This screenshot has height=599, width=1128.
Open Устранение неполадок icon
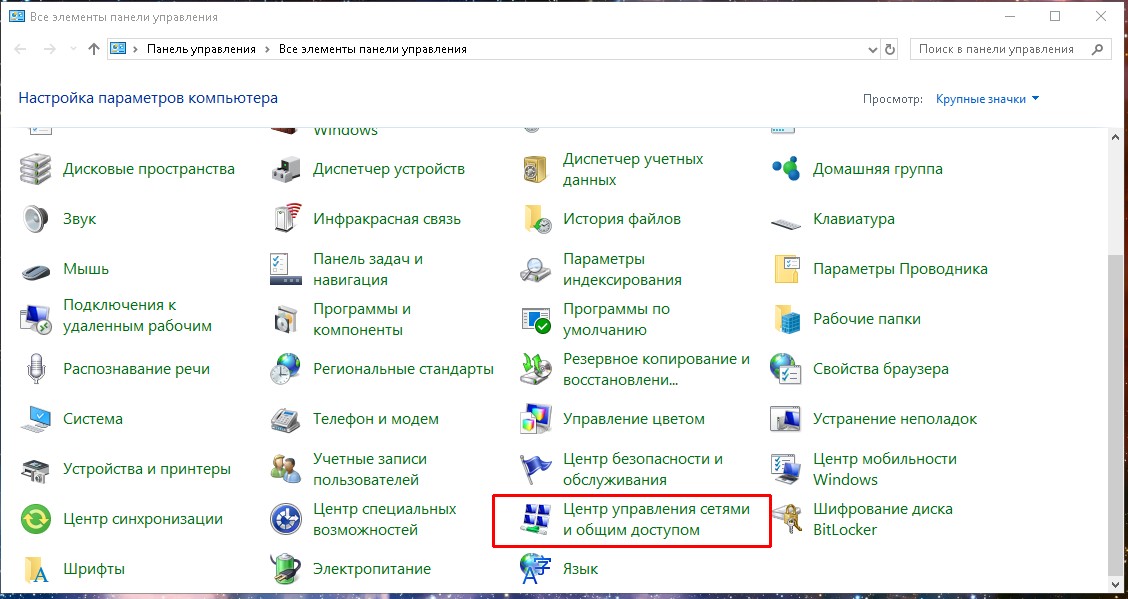pos(786,419)
